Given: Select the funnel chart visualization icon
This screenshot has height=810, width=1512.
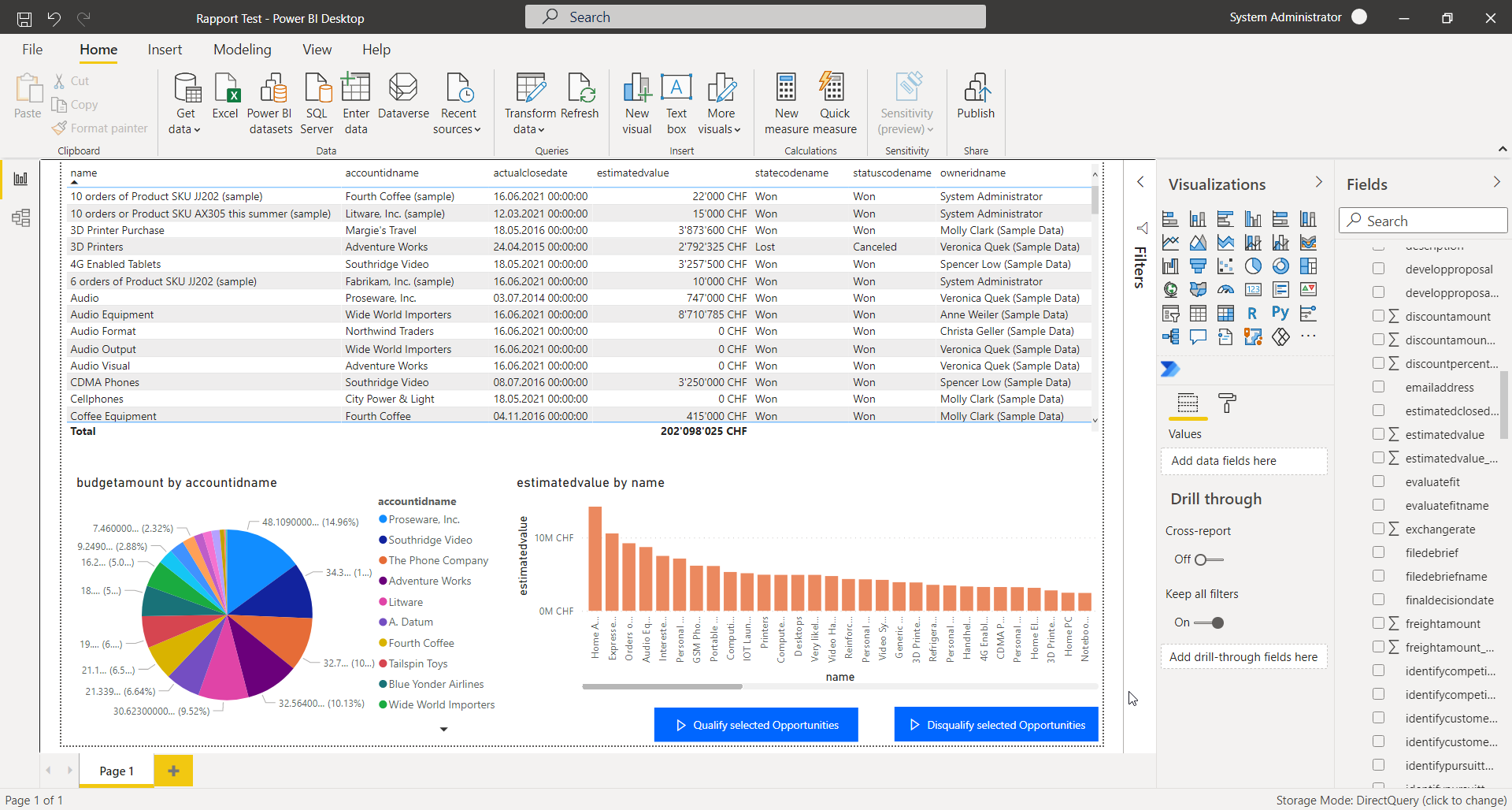Looking at the screenshot, I should coord(1198,266).
